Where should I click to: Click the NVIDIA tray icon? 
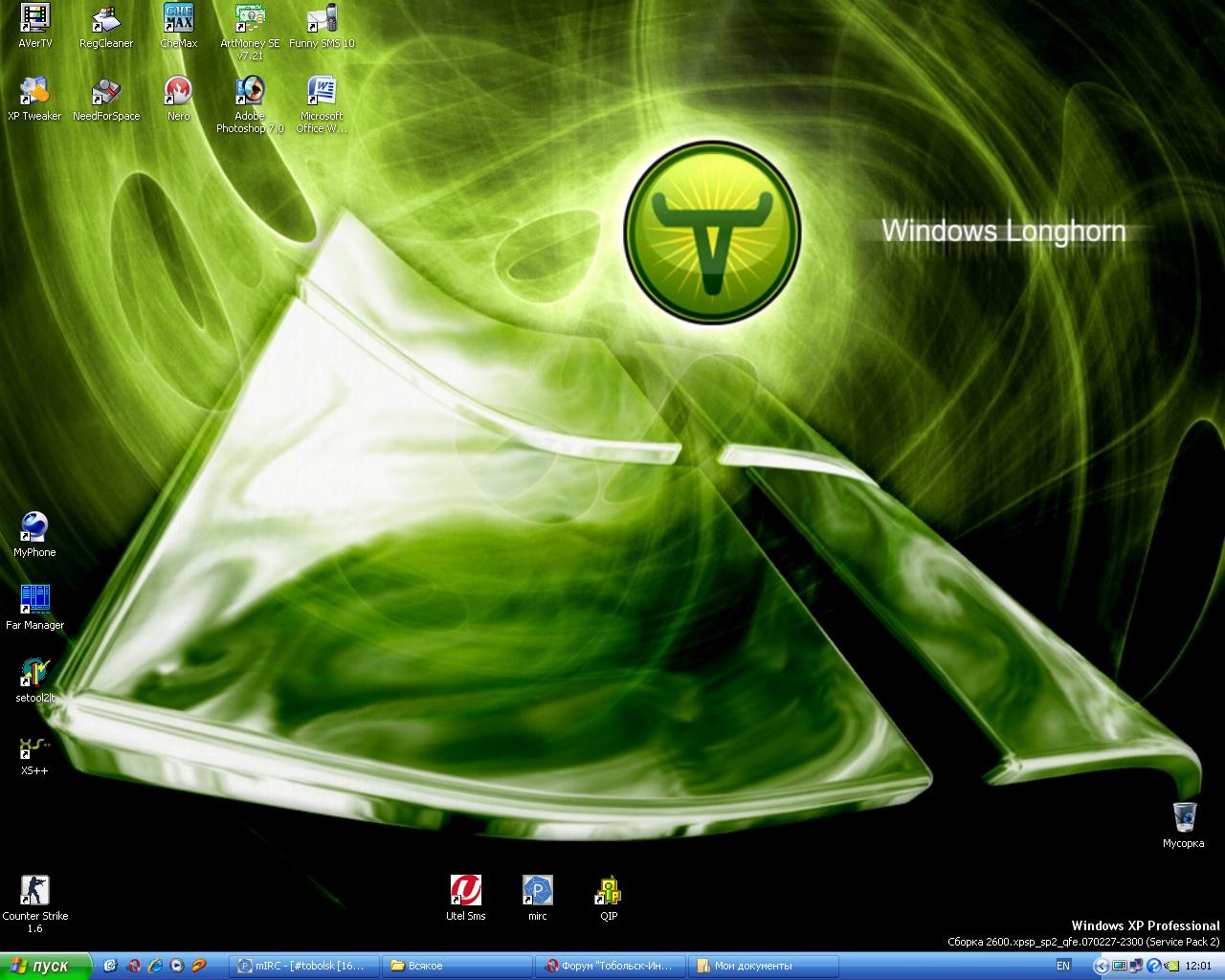tap(1171, 966)
